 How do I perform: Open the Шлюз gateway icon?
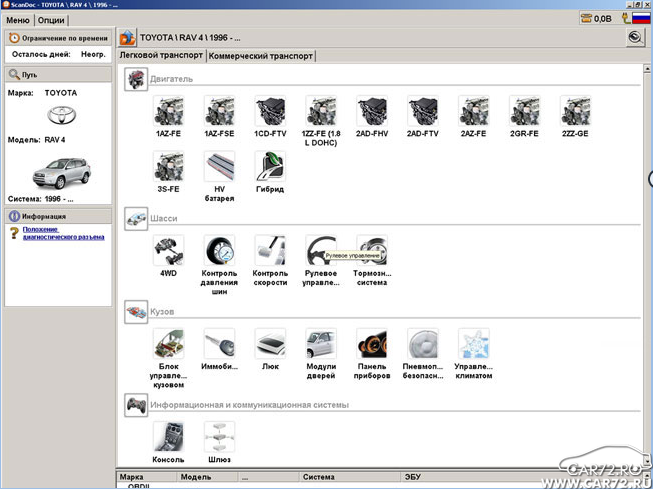[219, 437]
